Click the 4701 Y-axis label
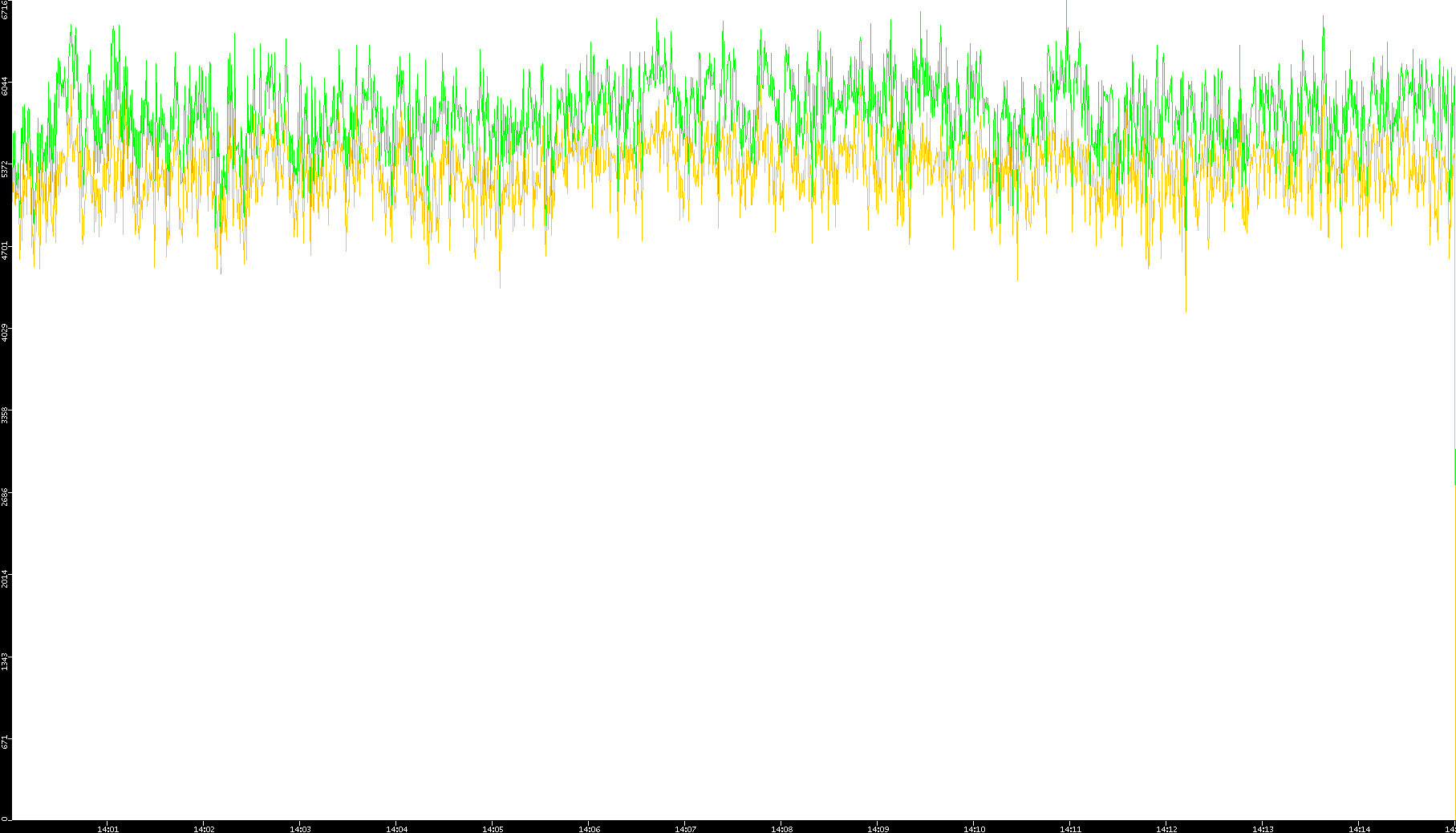Viewport: 1456px width, 833px height. pyautogui.click(x=6, y=251)
